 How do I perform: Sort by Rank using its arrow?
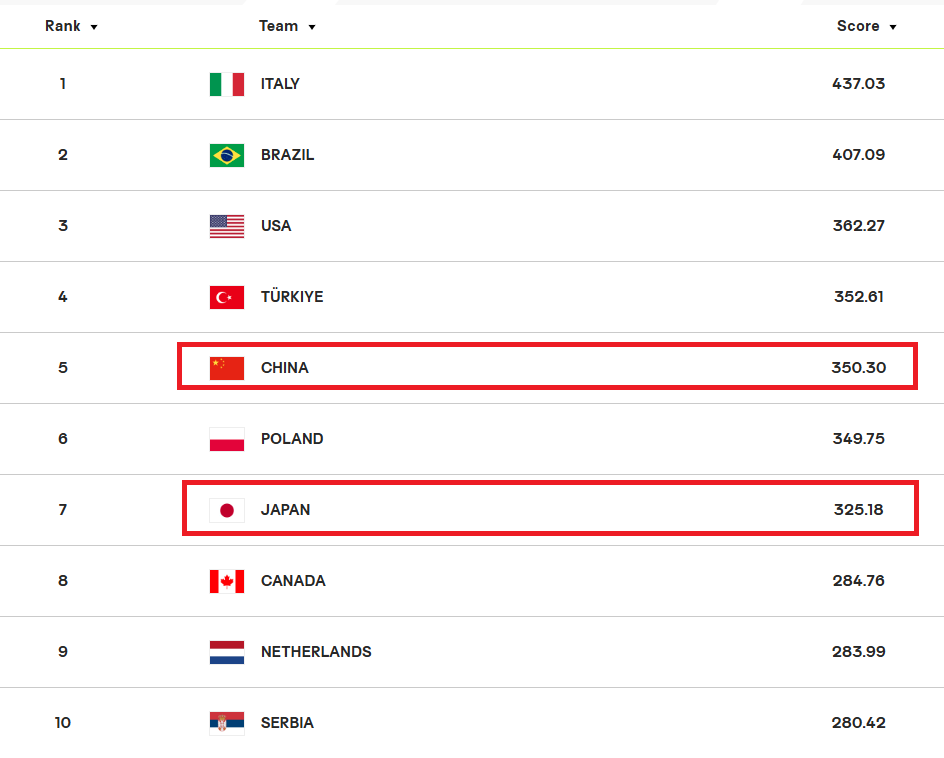94,27
